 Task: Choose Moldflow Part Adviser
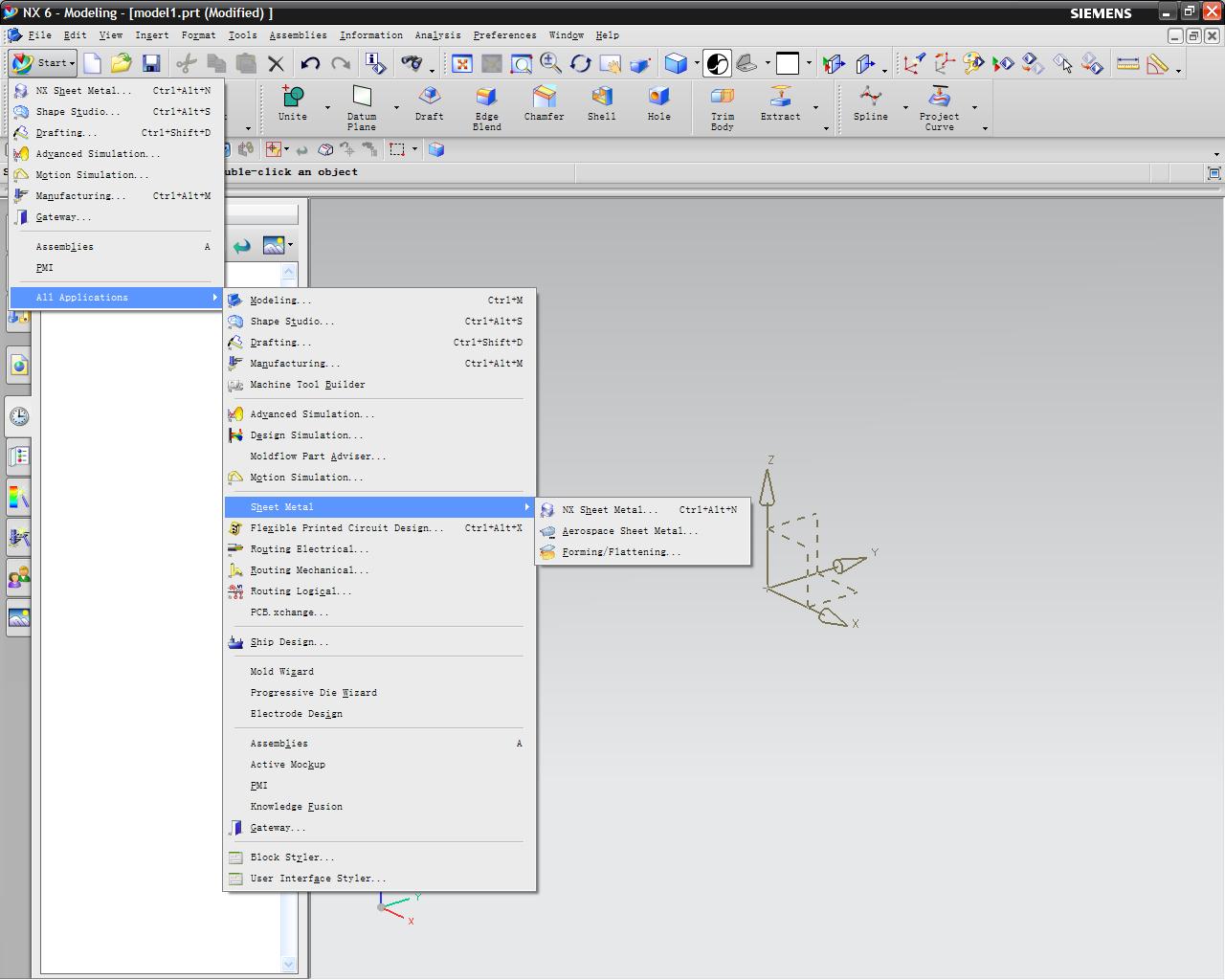pos(380,457)
